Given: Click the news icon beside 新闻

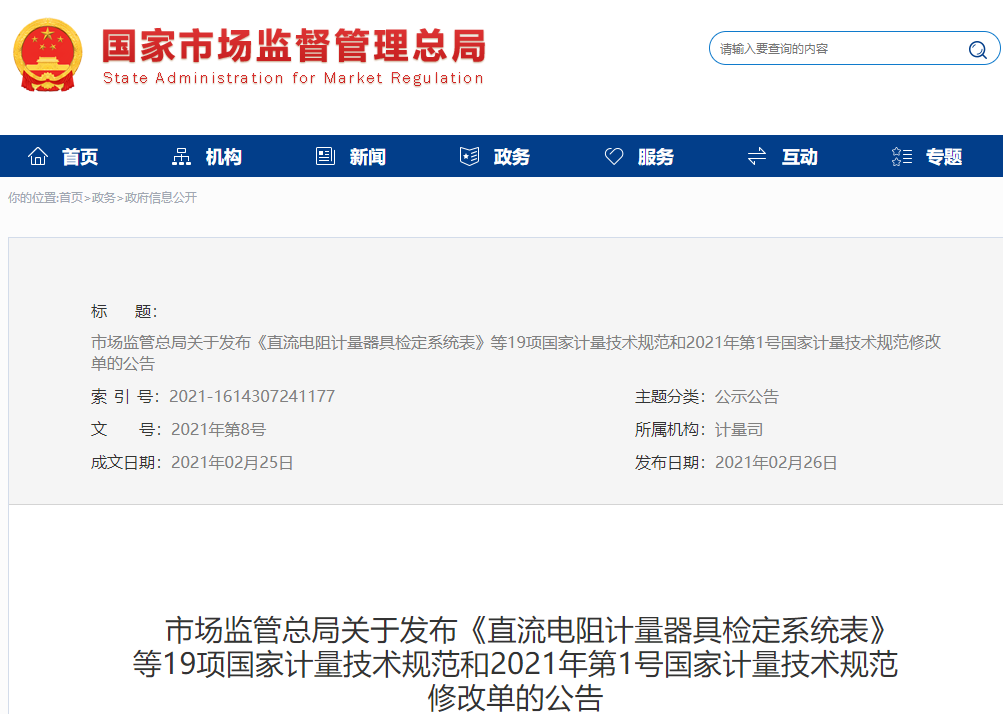Looking at the screenshot, I should point(325,157).
